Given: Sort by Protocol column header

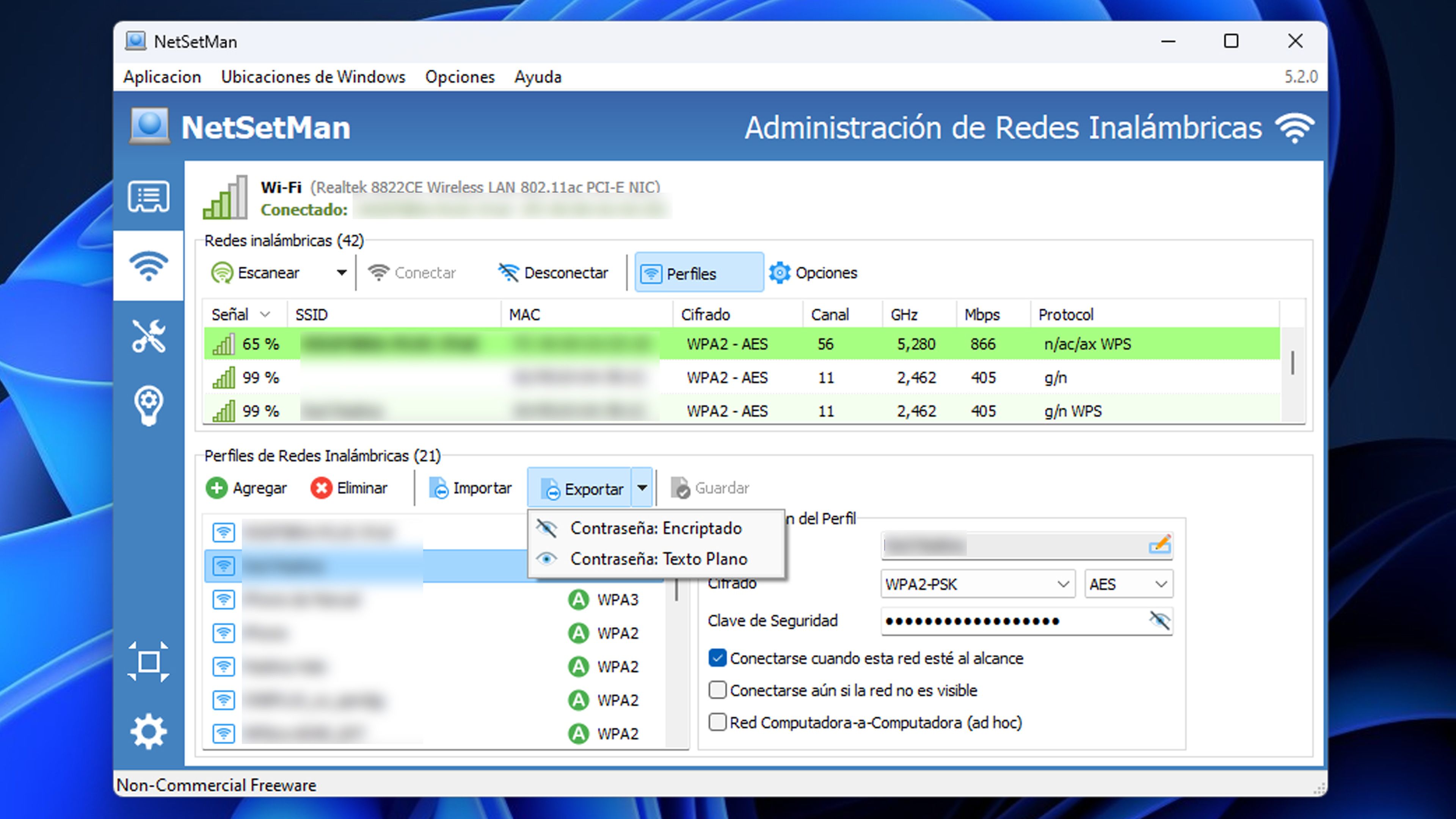Looking at the screenshot, I should (1155, 314).
